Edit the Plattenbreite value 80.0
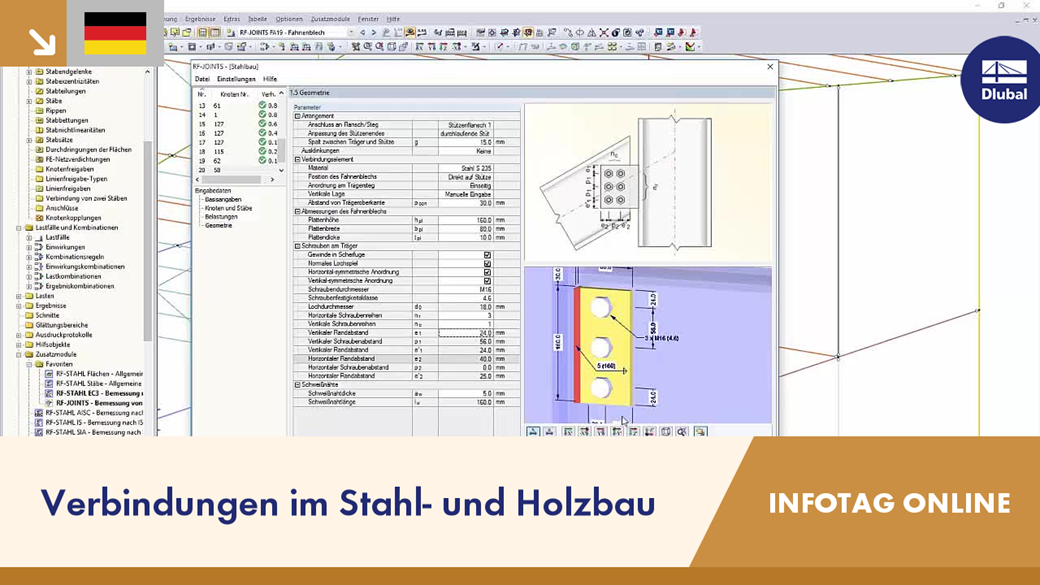This screenshot has height=585, width=1040. click(x=466, y=229)
